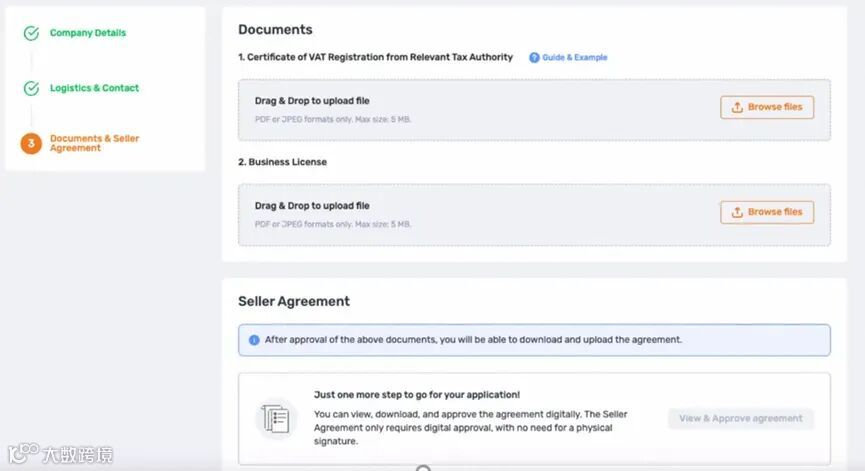The image size is (865, 471).
Task: Click upload arrow icon for Business License
Action: point(737,212)
